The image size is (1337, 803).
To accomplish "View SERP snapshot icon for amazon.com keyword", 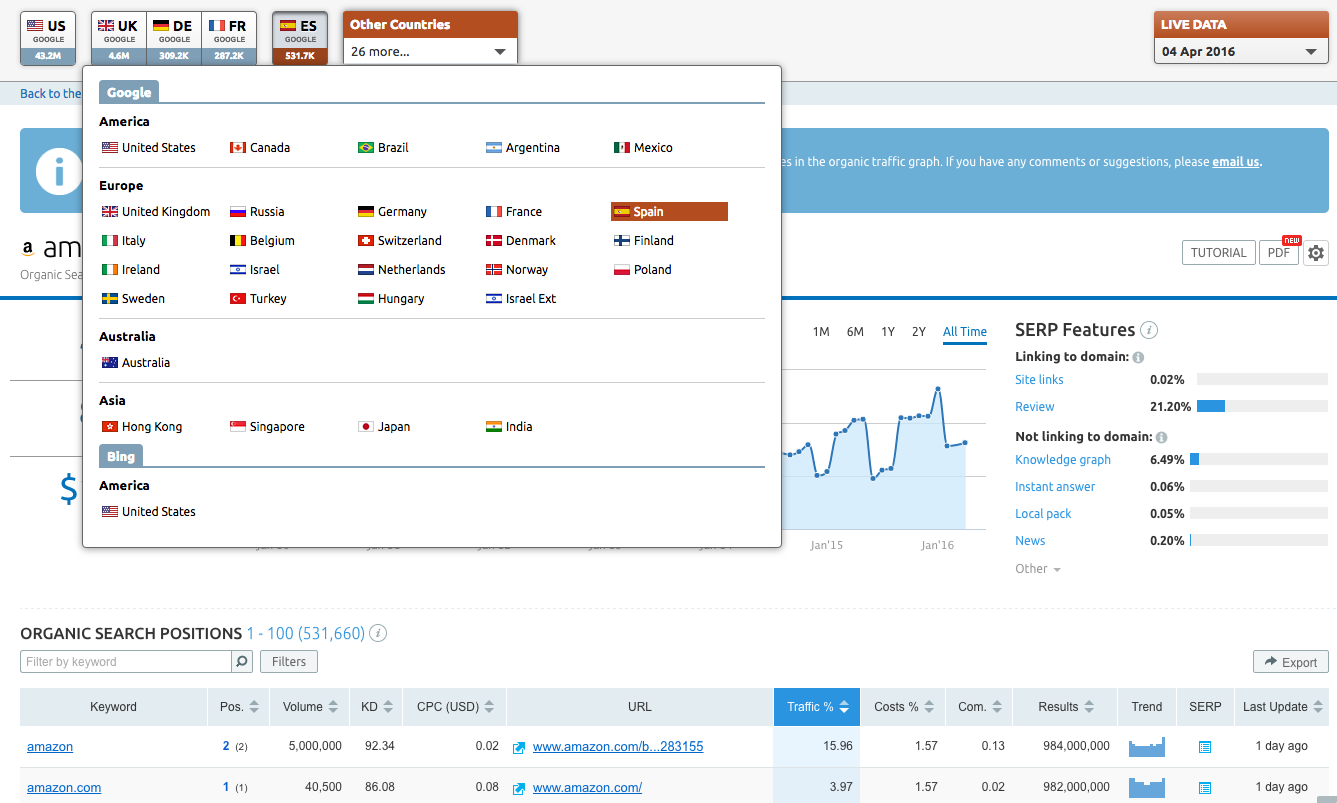I will tap(1205, 788).
